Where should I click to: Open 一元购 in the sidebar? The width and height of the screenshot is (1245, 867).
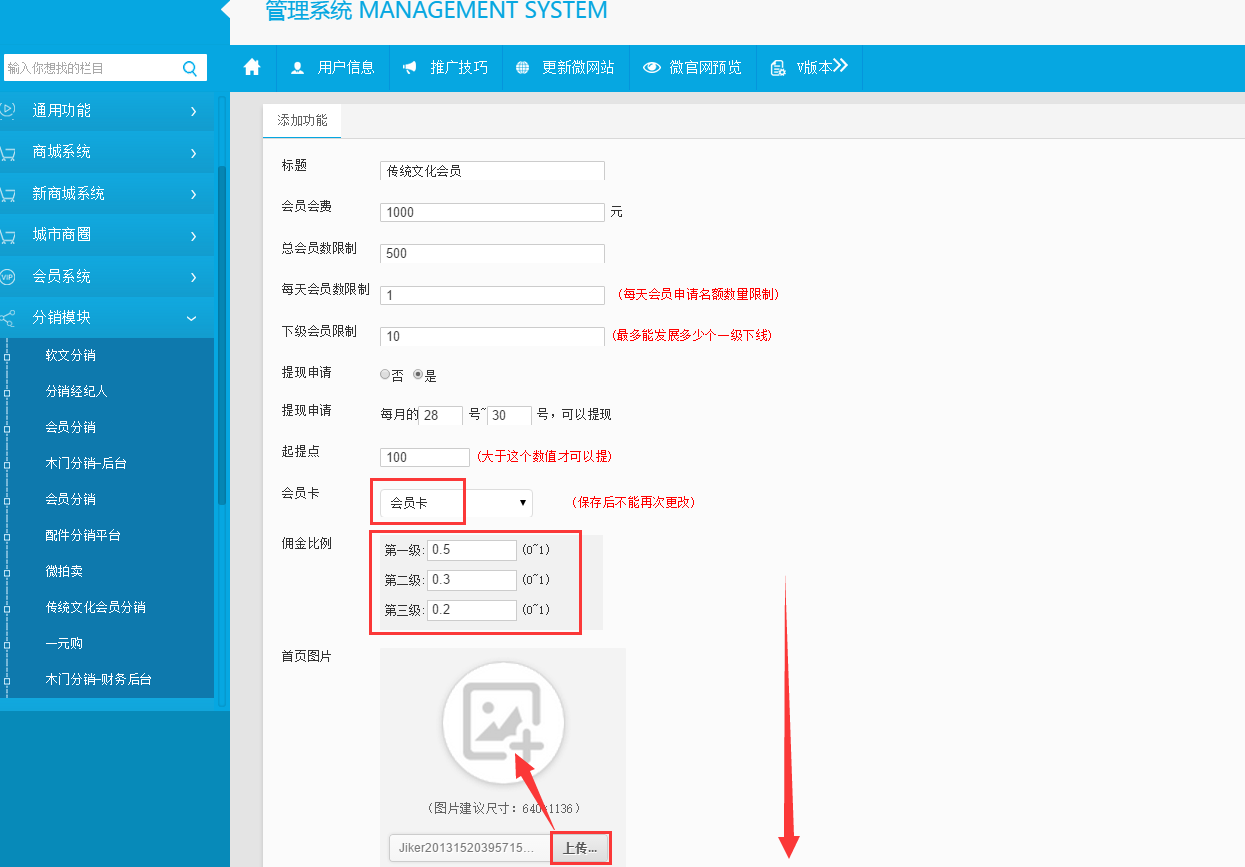tap(64, 643)
